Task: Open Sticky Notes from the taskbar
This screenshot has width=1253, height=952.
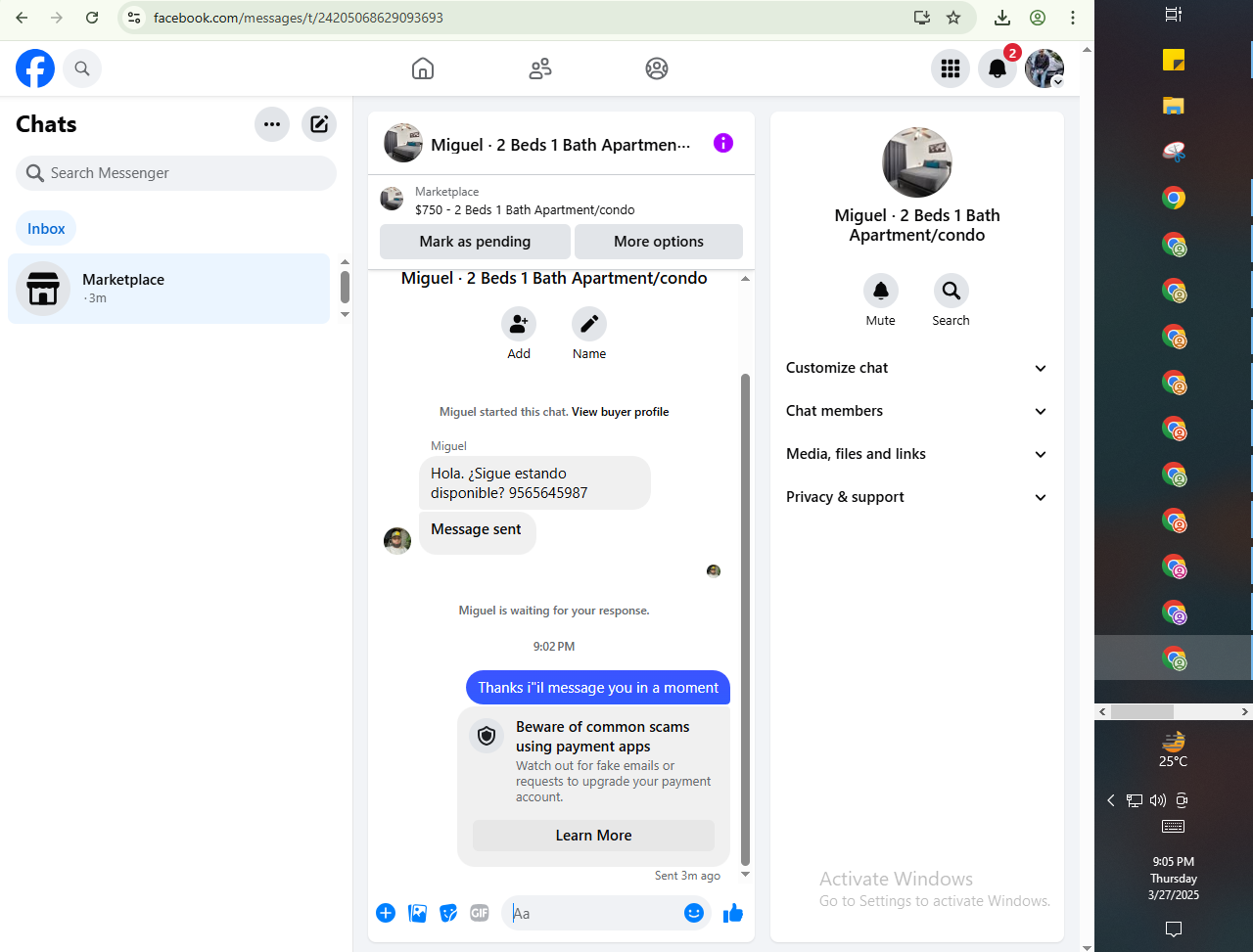Action: tap(1174, 60)
